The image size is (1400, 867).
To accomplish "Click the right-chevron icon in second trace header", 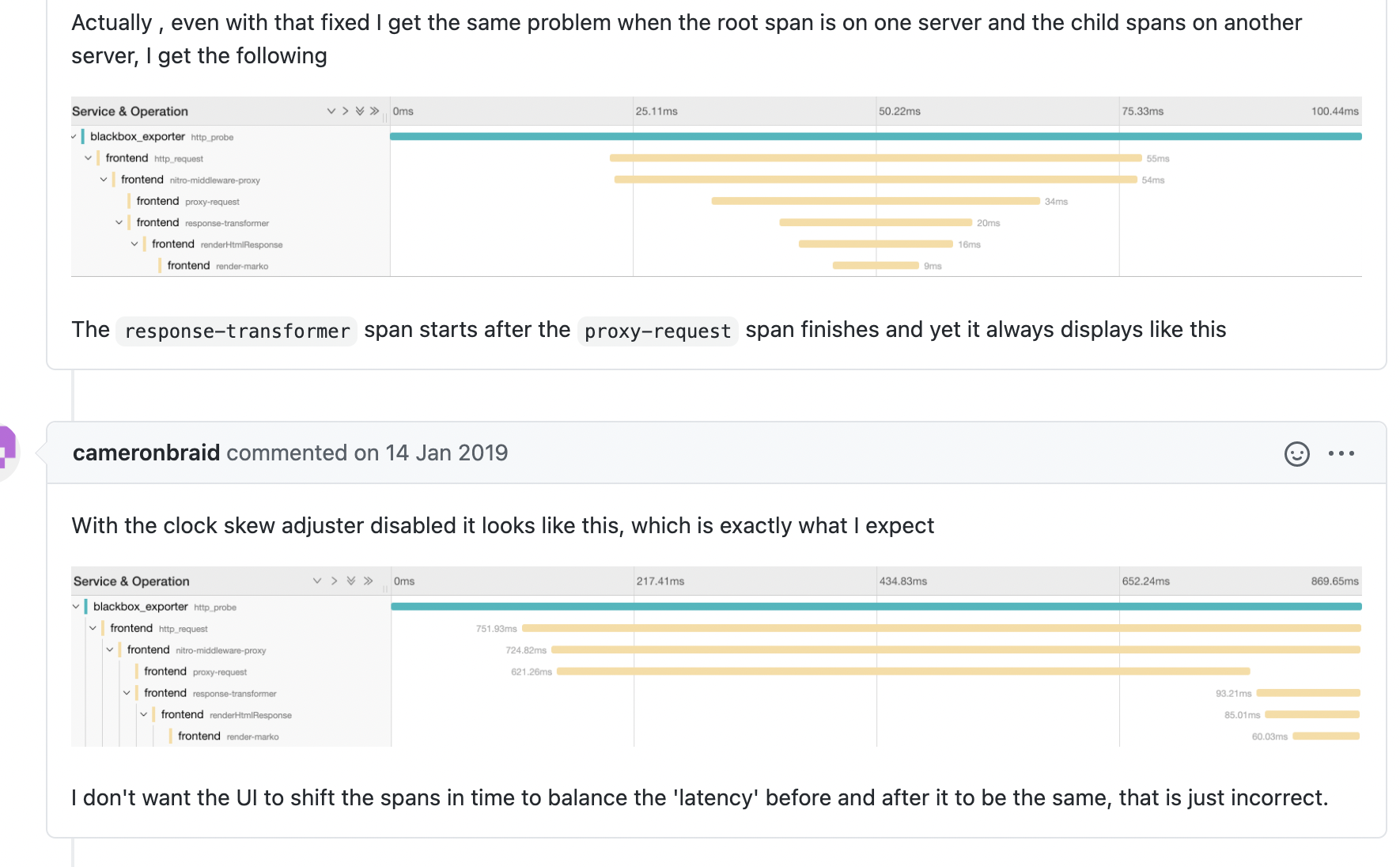I will [334, 581].
